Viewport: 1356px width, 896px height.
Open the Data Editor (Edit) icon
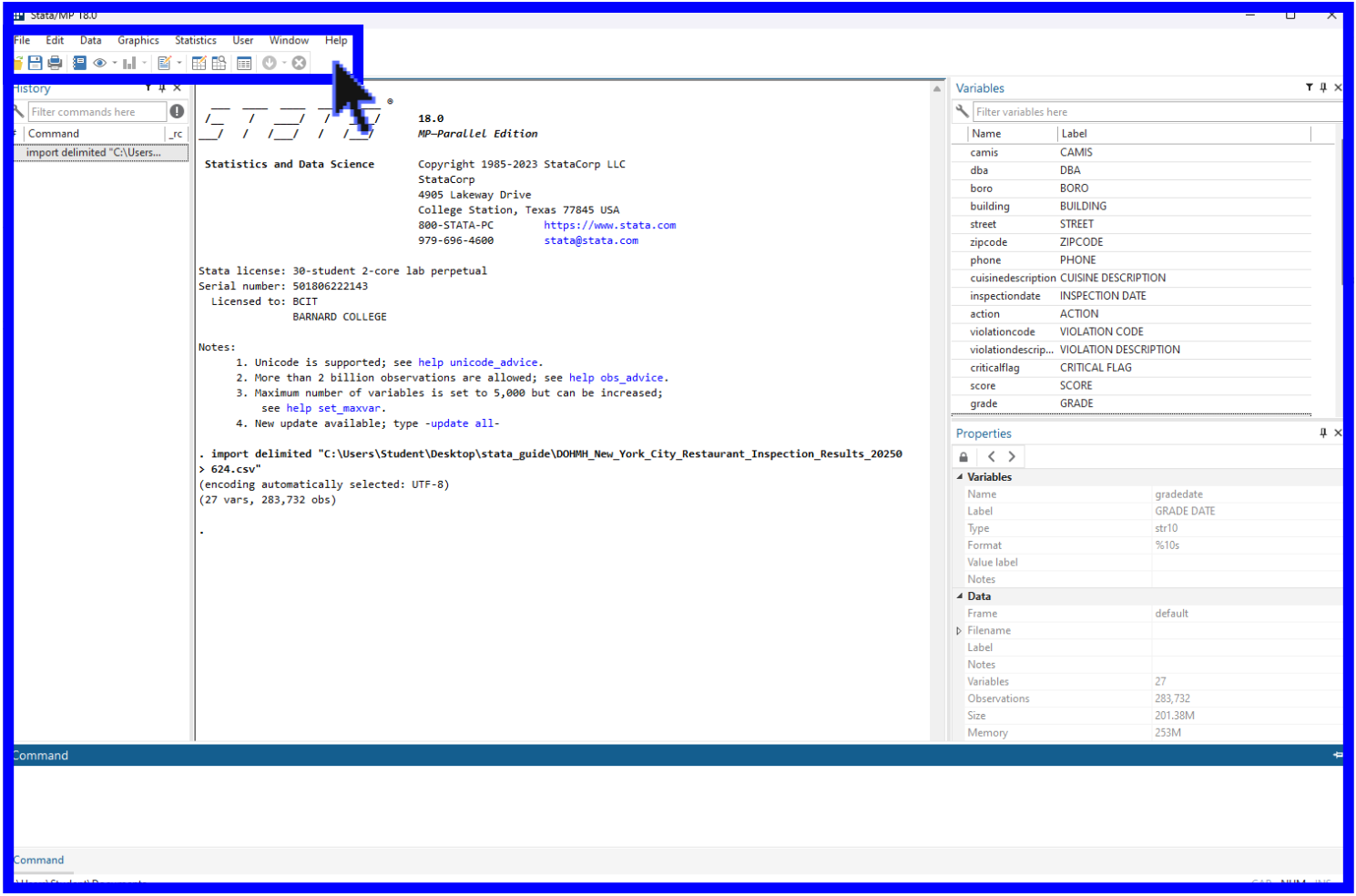point(199,63)
